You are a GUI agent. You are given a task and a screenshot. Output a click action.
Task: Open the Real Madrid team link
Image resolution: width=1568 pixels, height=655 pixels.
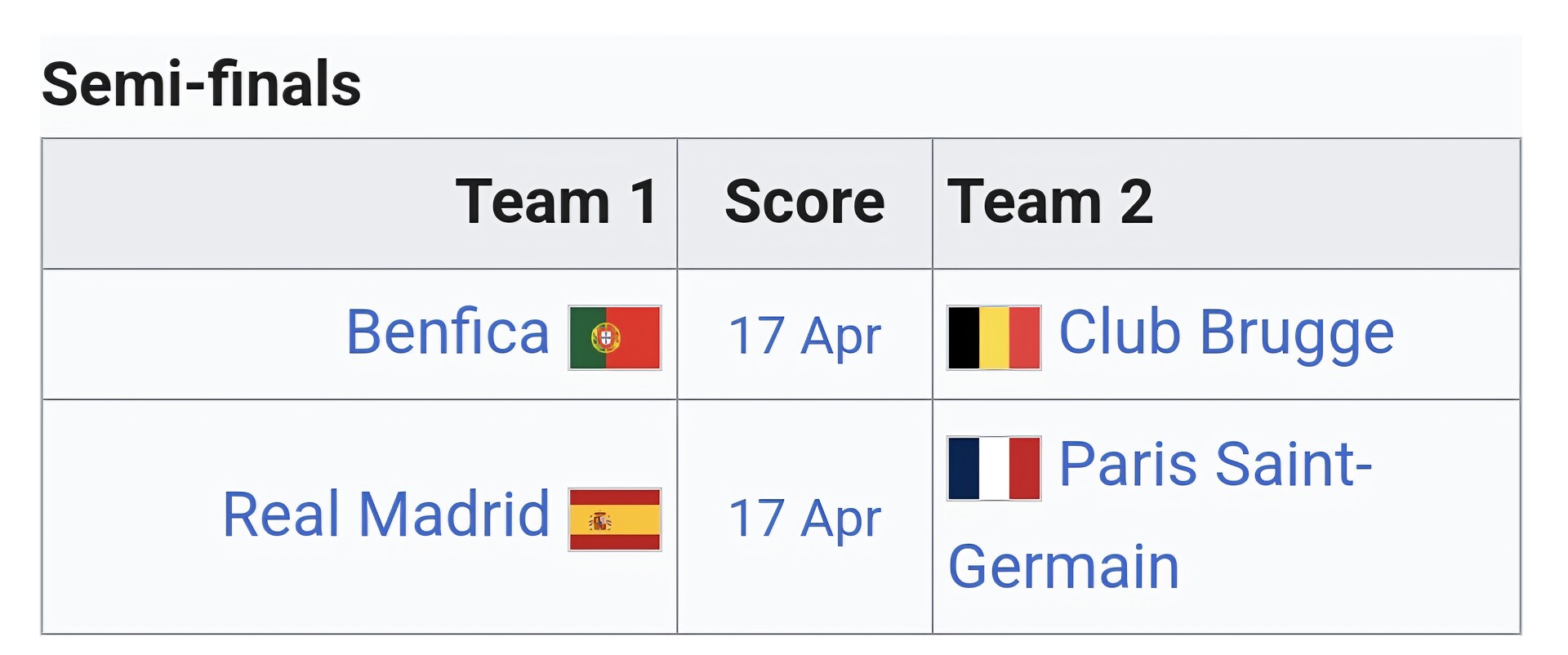coord(385,515)
